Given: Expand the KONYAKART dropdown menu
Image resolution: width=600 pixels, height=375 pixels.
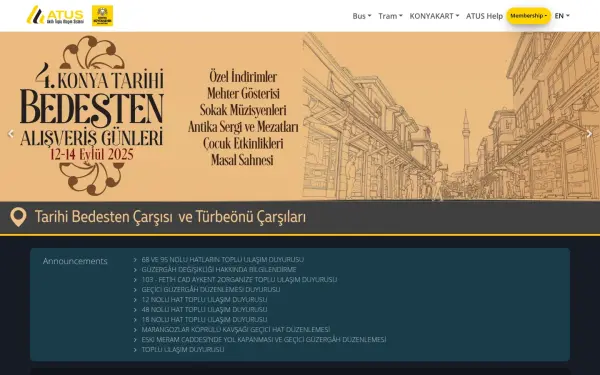Looking at the screenshot, I should (434, 16).
